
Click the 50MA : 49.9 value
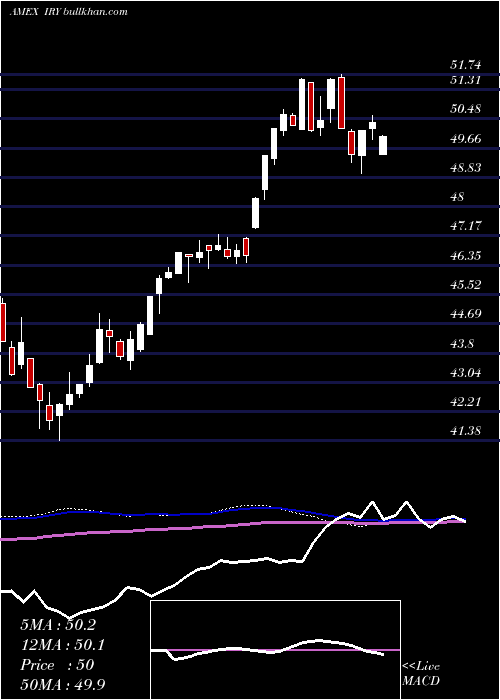pyautogui.click(x=63, y=684)
